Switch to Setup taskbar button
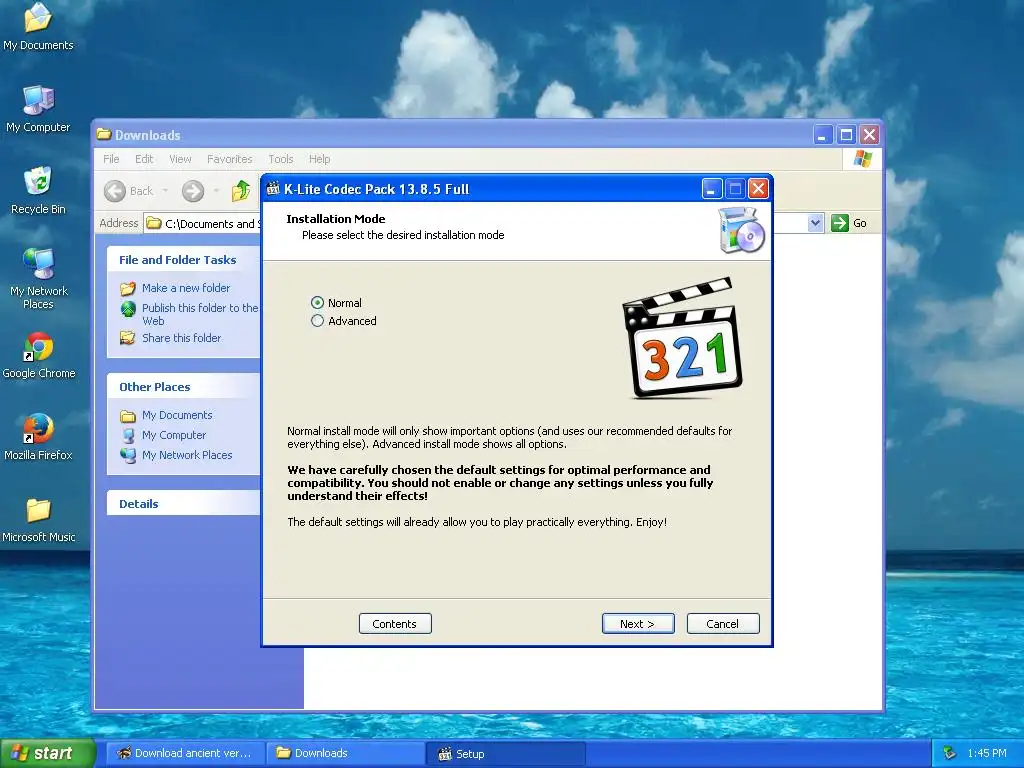The height and width of the screenshot is (768, 1024). [x=505, y=753]
